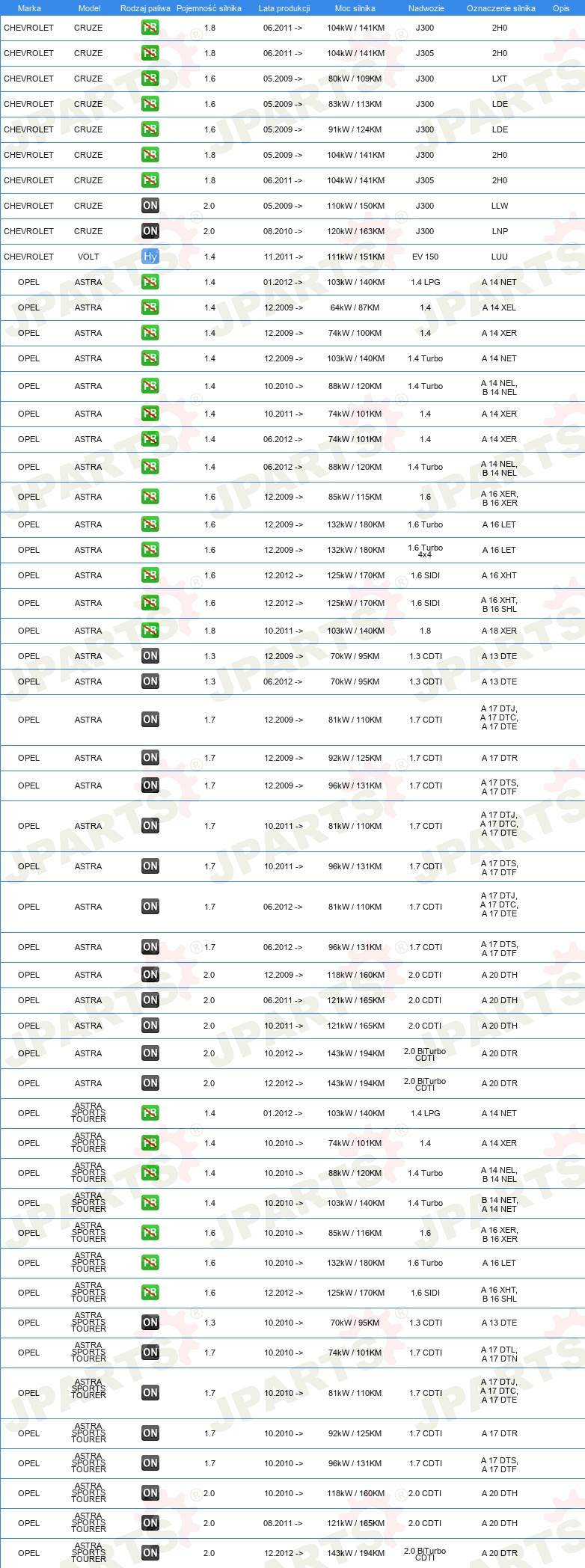Click the petrol icon in the Astra 85kW / 115KM row
Viewport: 585px width, 1568px height.
click(x=150, y=497)
